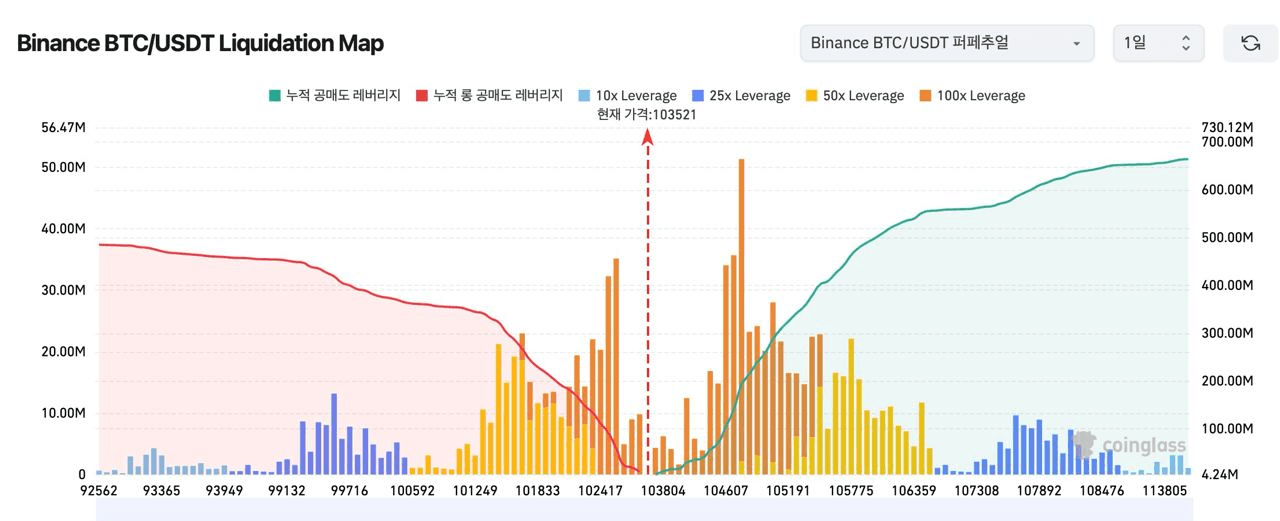1280x521 pixels.
Task: Click the x-axis label 102417
Action: point(602,491)
